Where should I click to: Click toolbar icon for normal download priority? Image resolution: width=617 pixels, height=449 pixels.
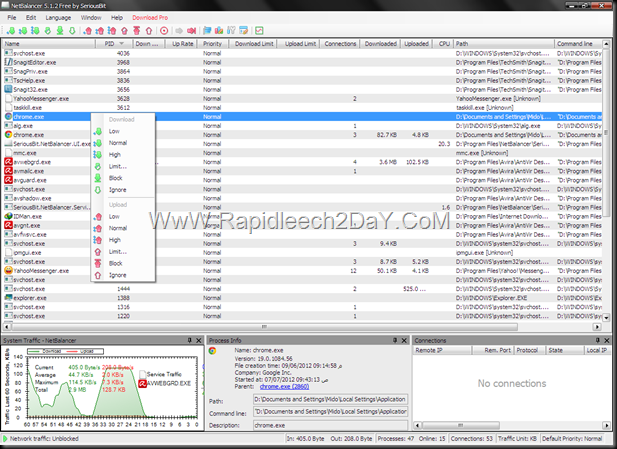tap(23, 30)
